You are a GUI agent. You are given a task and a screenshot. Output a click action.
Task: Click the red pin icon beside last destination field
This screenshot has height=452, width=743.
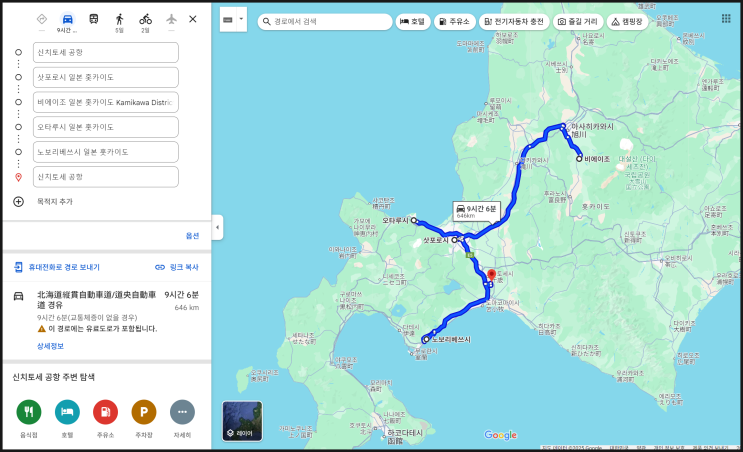(18, 177)
